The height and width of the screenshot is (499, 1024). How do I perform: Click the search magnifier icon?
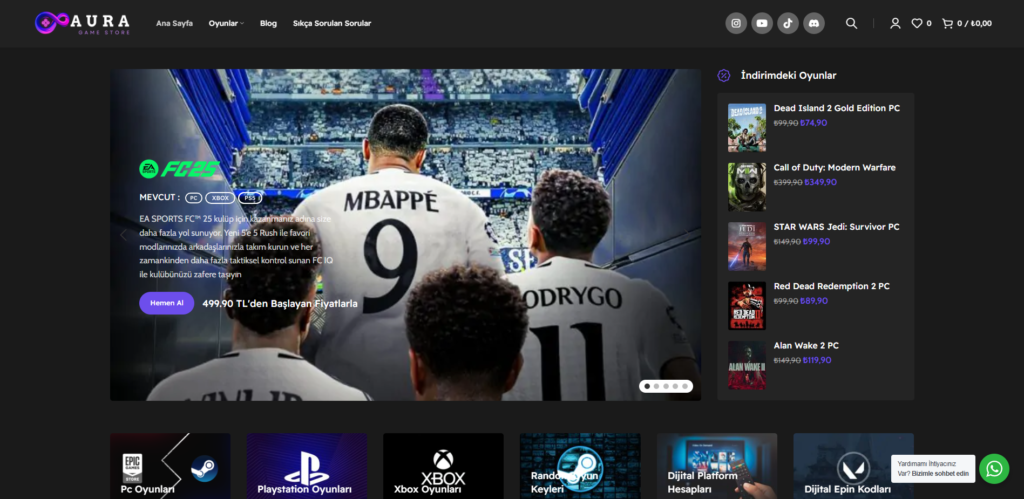tap(851, 23)
